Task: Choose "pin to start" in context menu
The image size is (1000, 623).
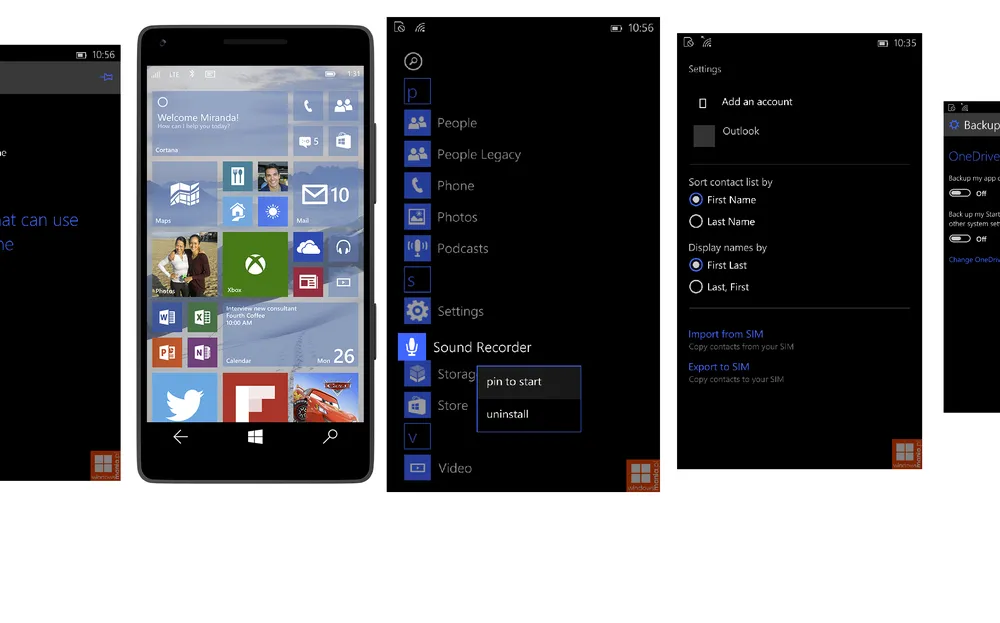Action: 514,382
